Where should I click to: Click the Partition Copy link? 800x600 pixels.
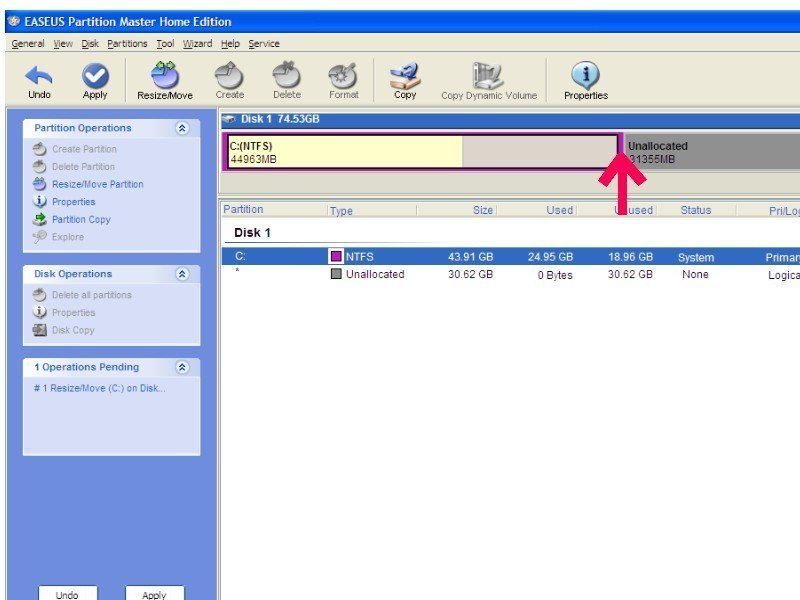(81, 219)
